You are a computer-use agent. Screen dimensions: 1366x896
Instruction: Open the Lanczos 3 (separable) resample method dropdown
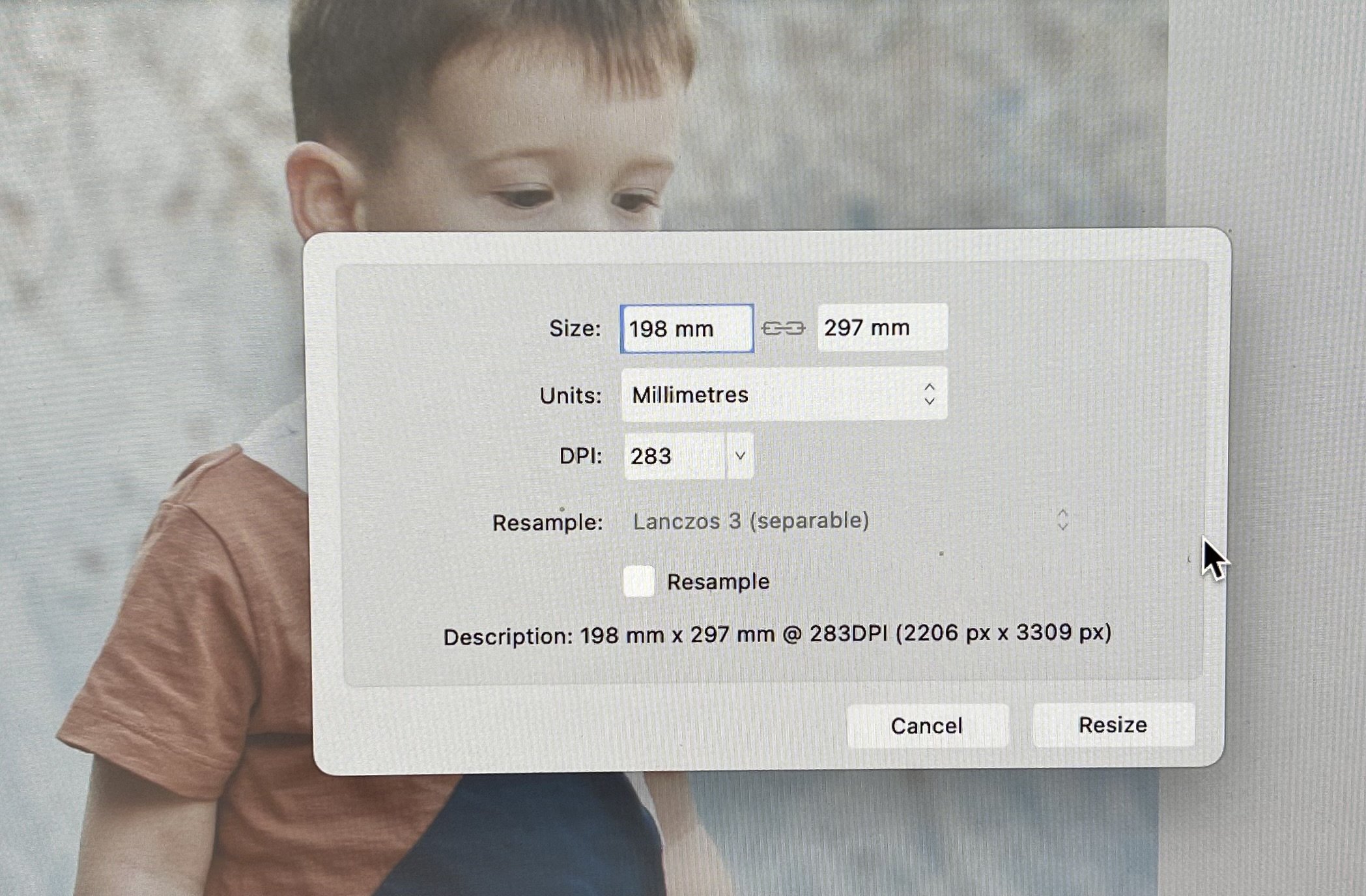850,520
